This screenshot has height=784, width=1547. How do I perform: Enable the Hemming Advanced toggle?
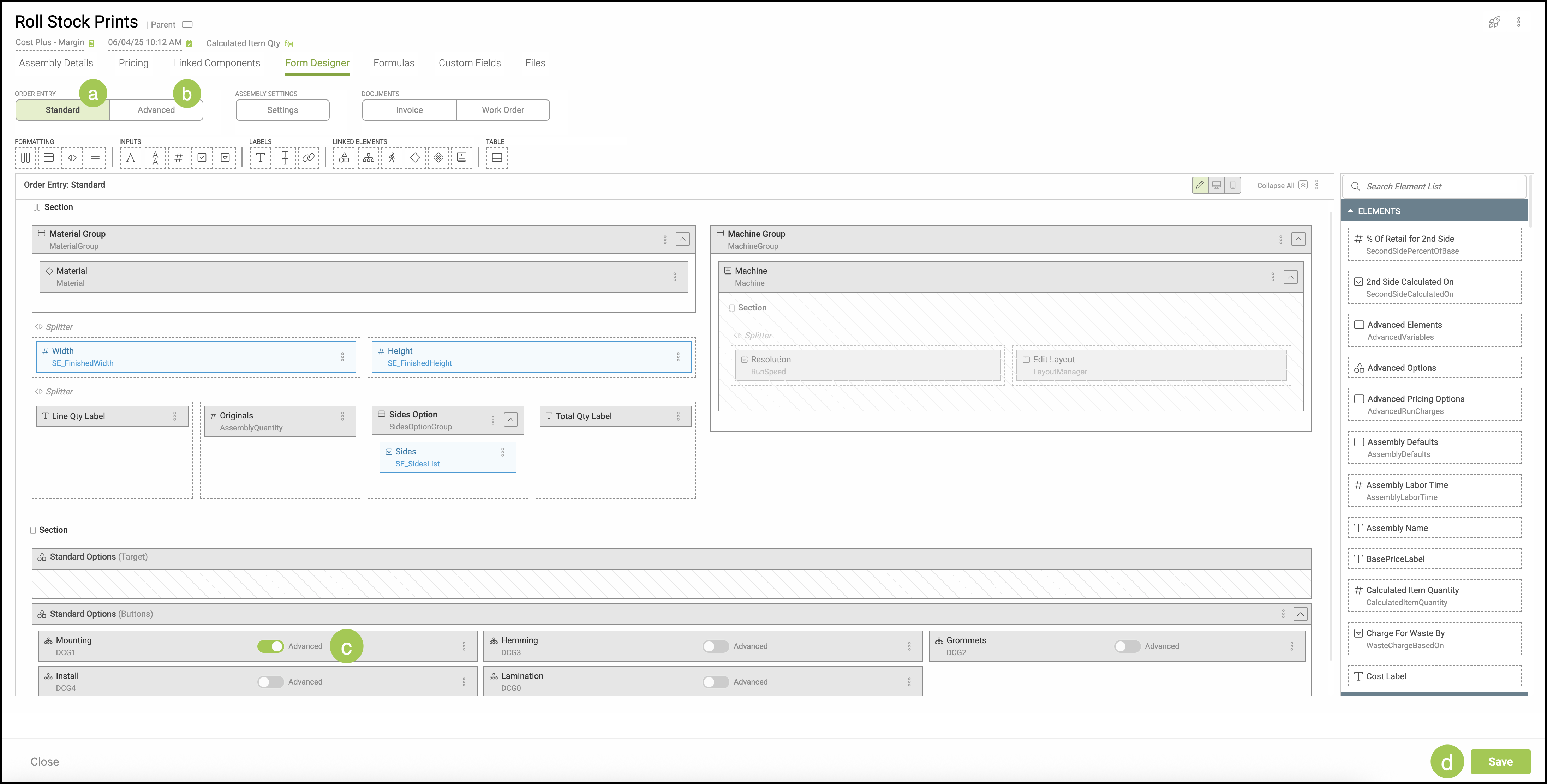(x=715, y=646)
